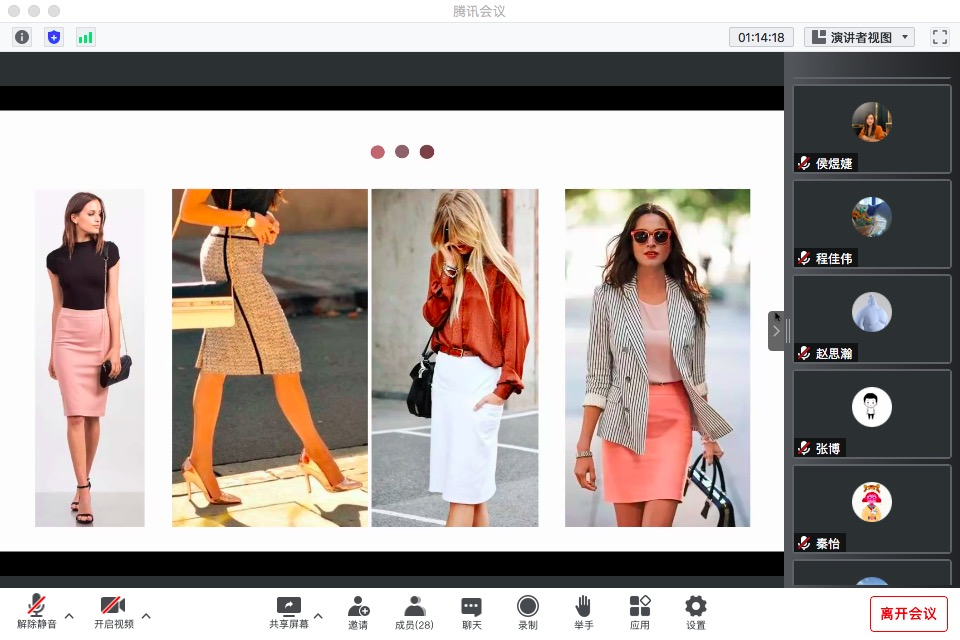Collapse the participant video sidebar arrow

click(x=776, y=331)
